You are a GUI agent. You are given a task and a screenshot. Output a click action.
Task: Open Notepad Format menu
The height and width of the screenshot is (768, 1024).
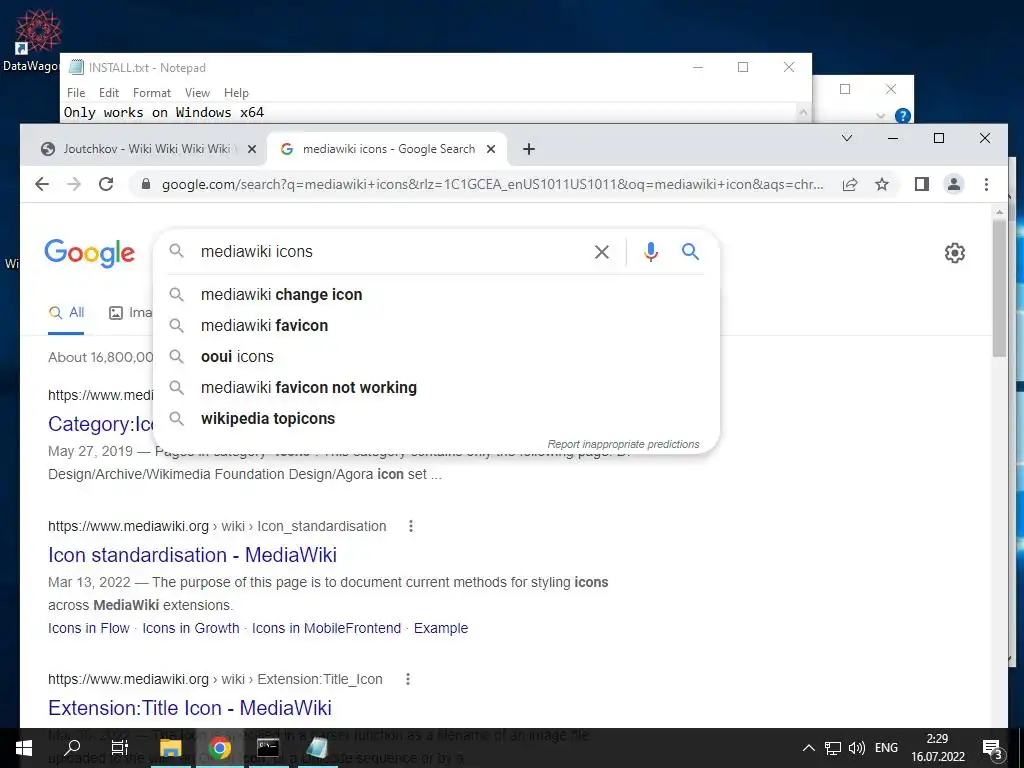(152, 93)
